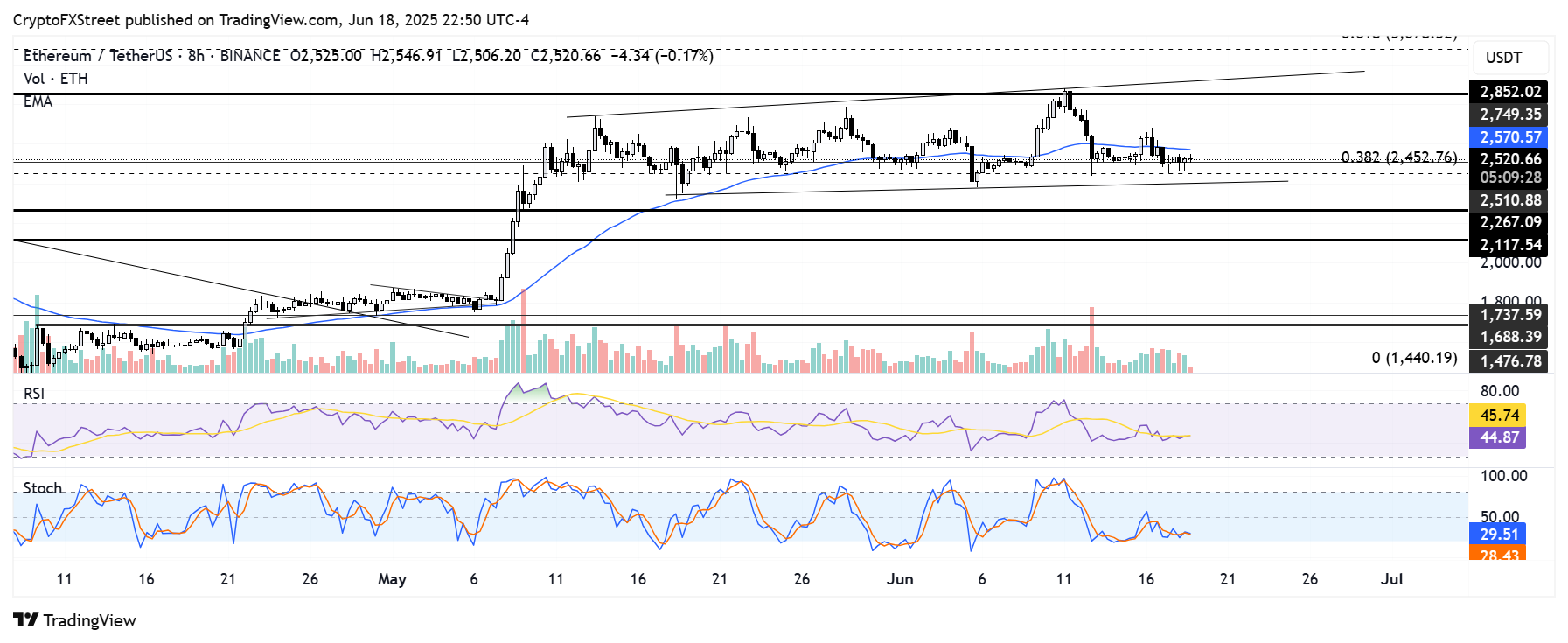Click the current price label 2,520.66
The image size is (1568, 643).
pos(1509,159)
